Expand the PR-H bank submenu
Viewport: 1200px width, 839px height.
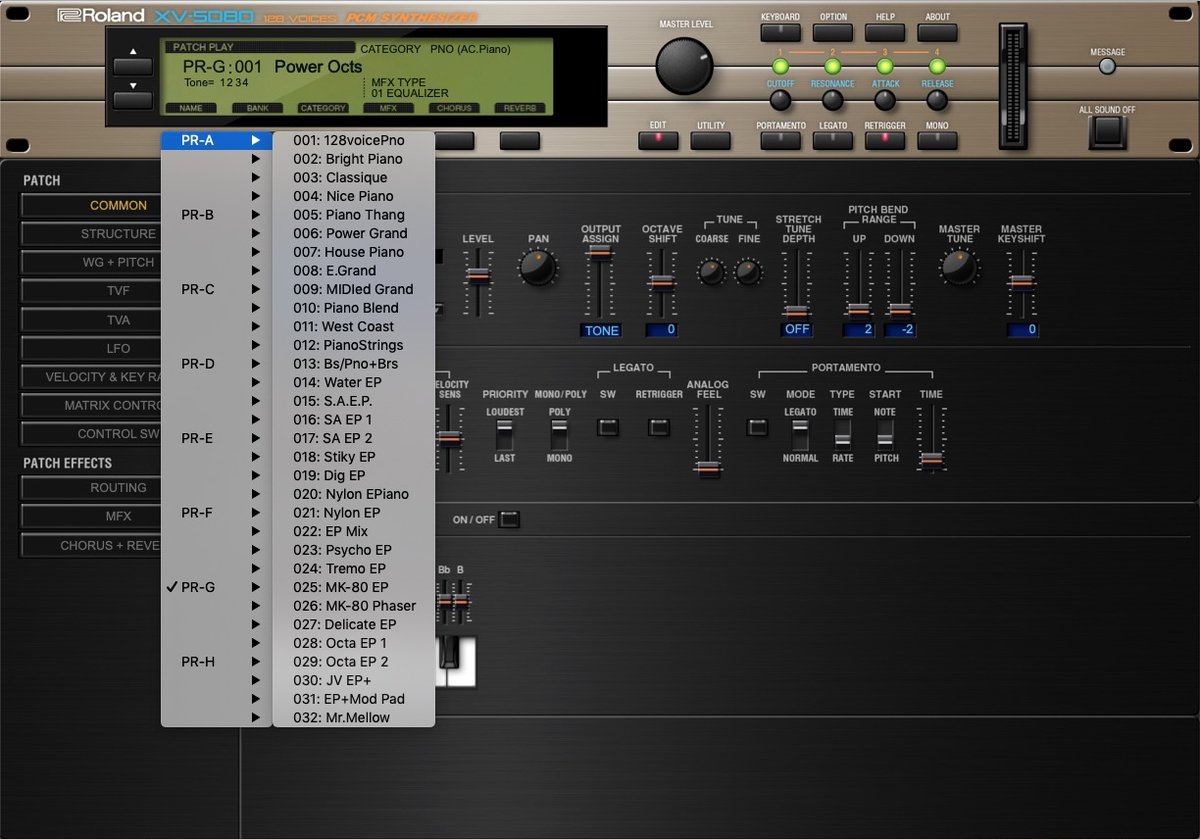pyautogui.click(x=216, y=662)
